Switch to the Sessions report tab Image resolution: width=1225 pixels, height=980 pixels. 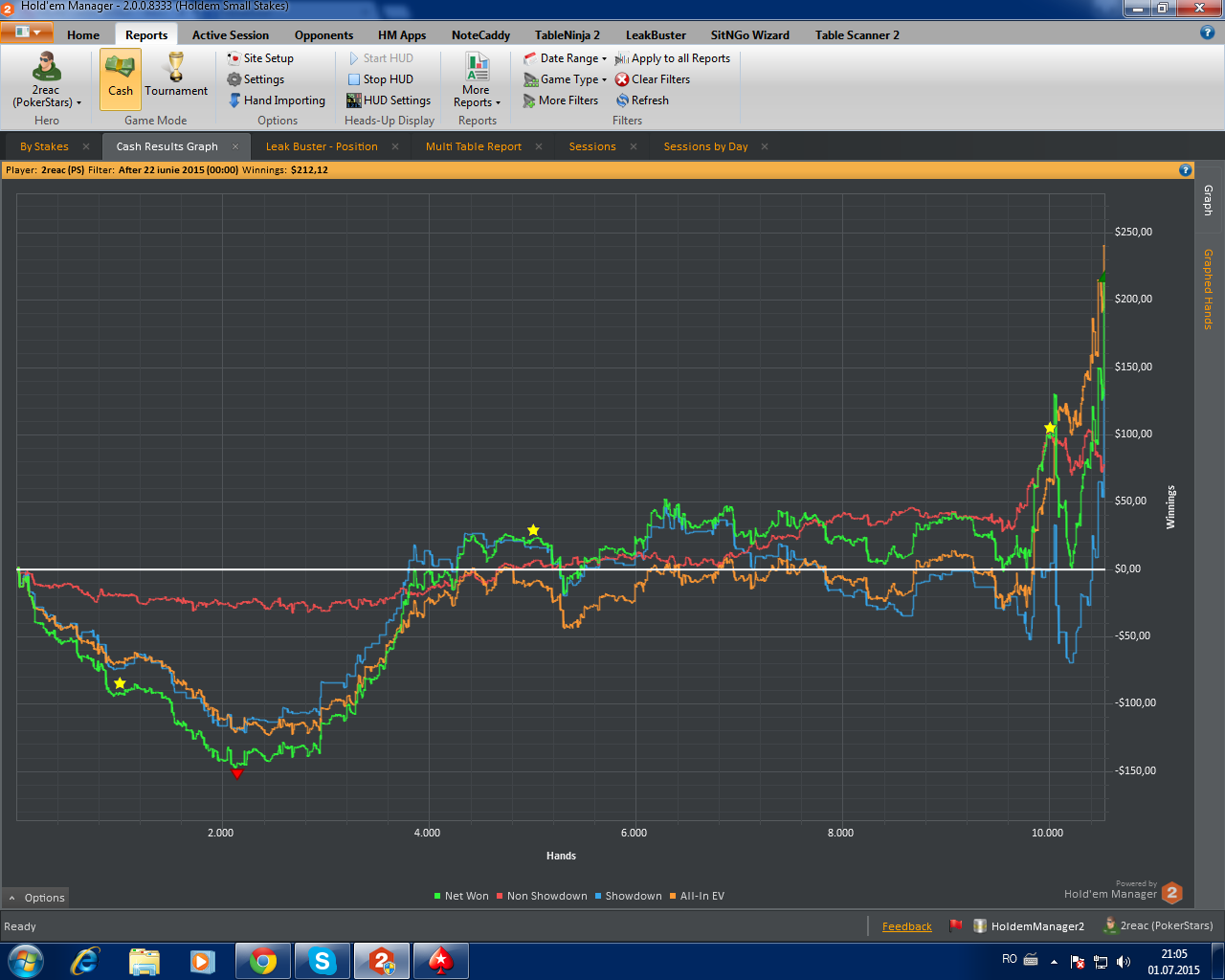(592, 146)
